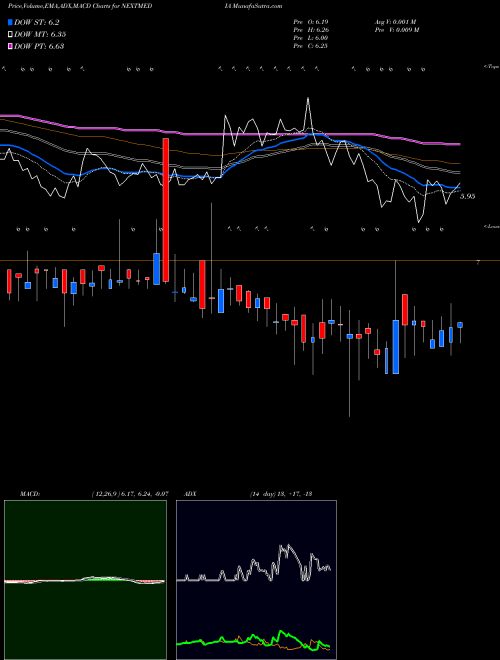The width and height of the screenshot is (500, 660).
Task: Click the 'Pre L: 6.00' low value
Action: 311,38
